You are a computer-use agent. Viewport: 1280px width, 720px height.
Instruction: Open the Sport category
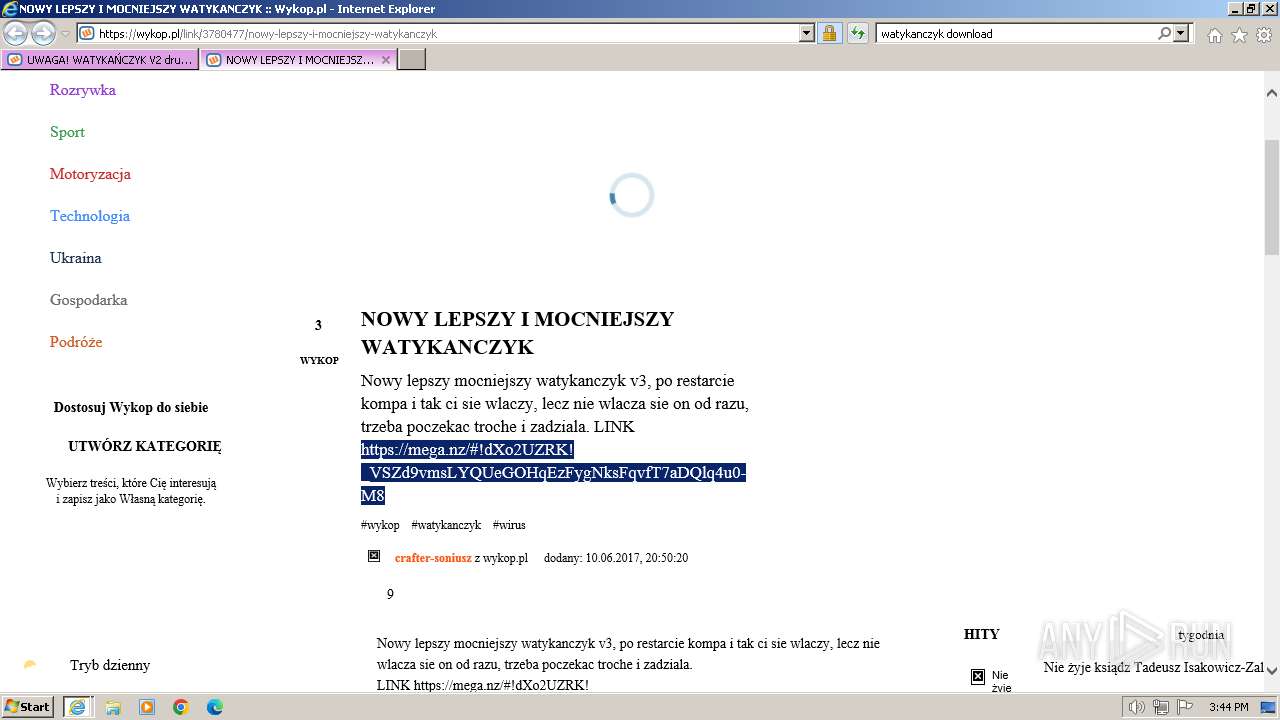[67, 132]
